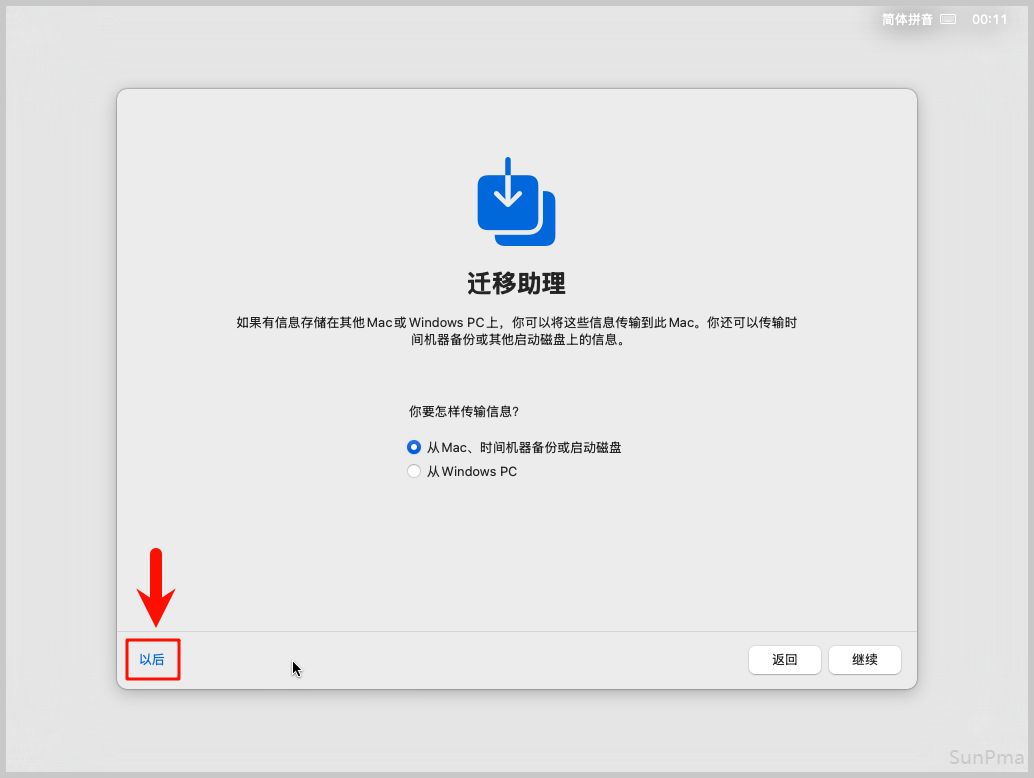Select the 从 Mac、时间机器备份或启动磁盘 radio button

tap(414, 447)
